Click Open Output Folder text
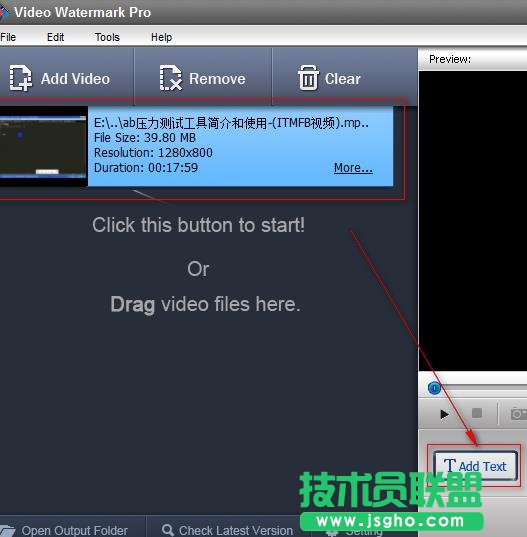 point(75,530)
